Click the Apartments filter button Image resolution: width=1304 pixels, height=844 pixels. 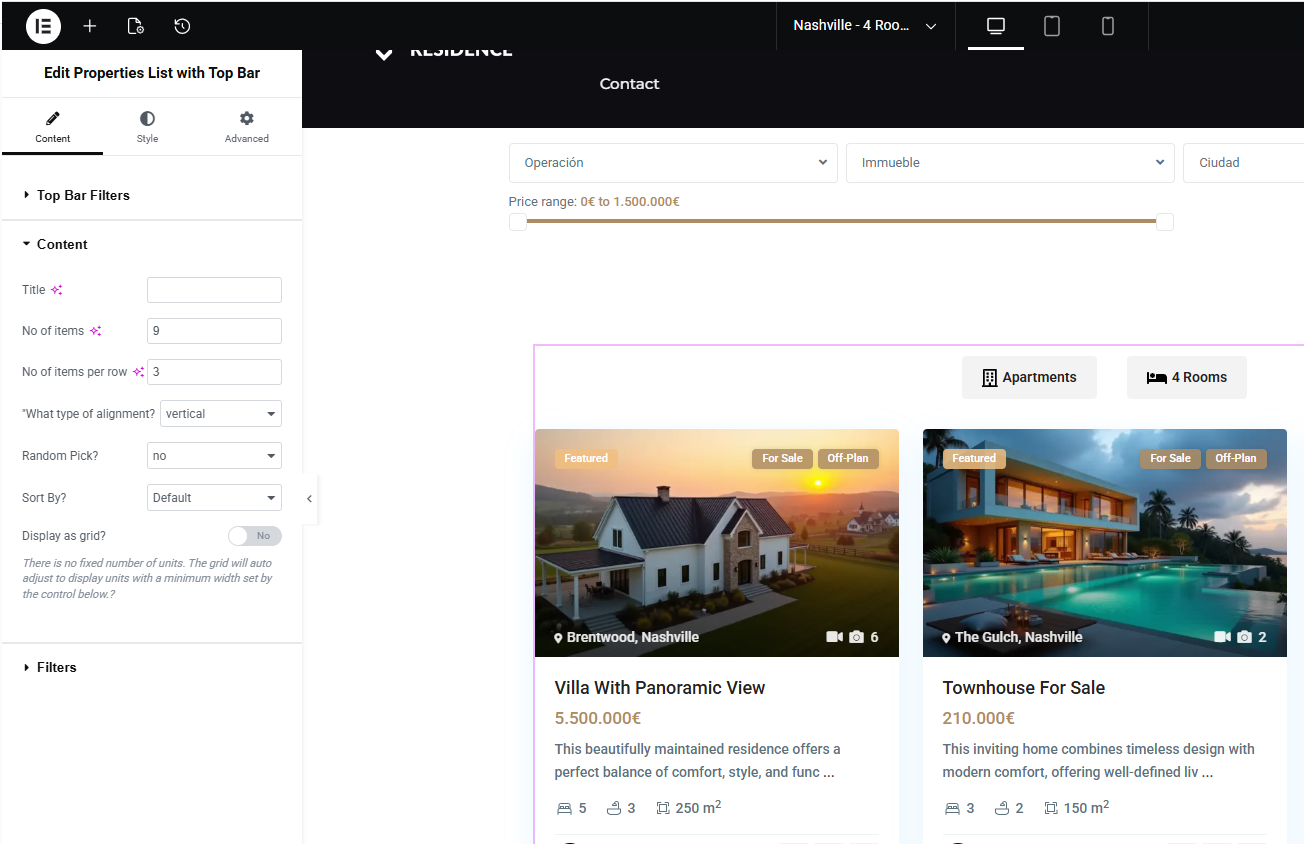[x=1029, y=377]
